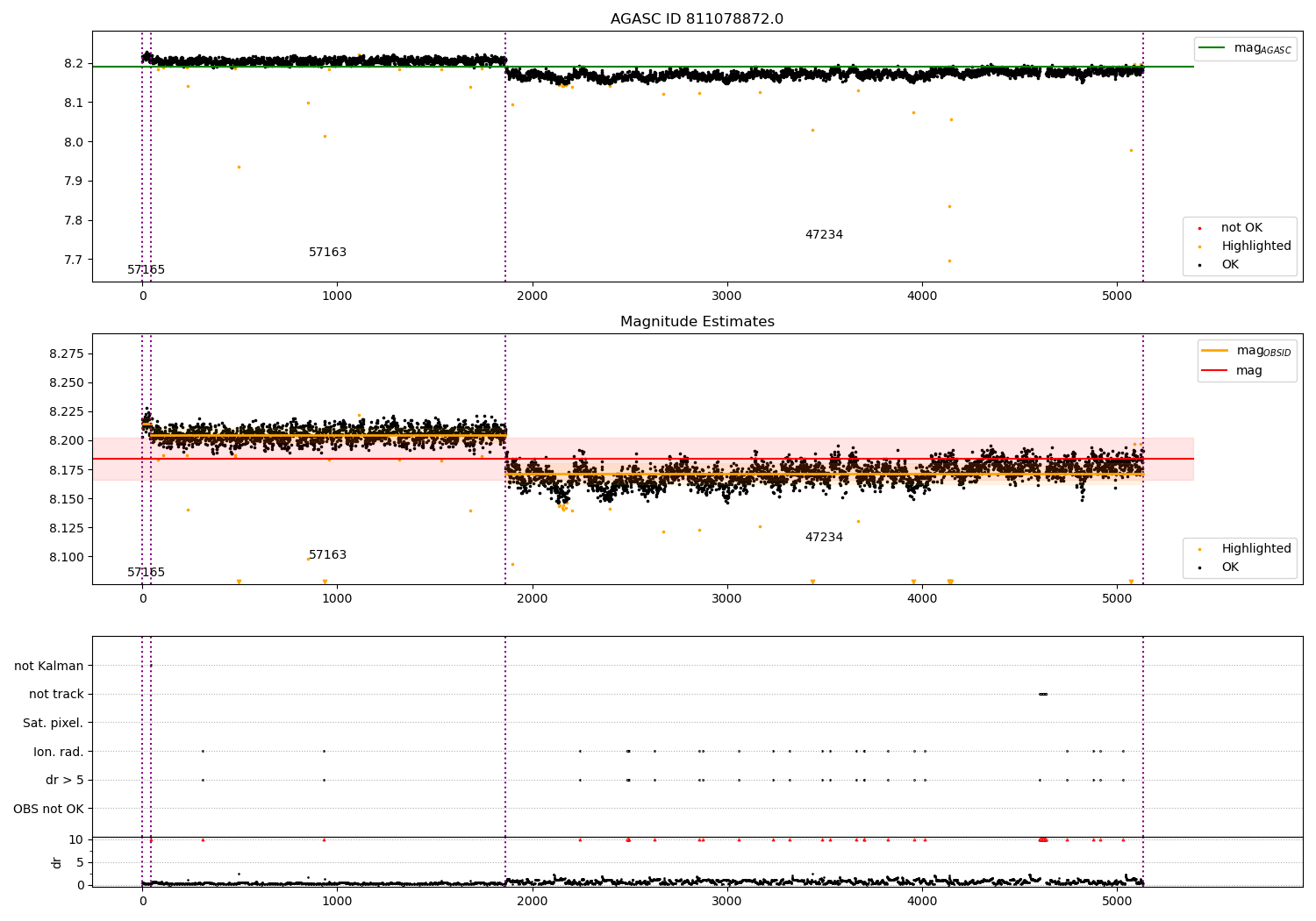1316x921 pixels.
Task: Click 'Highlighted' legend entry in the top plot
Action: pyautogui.click(x=1246, y=246)
